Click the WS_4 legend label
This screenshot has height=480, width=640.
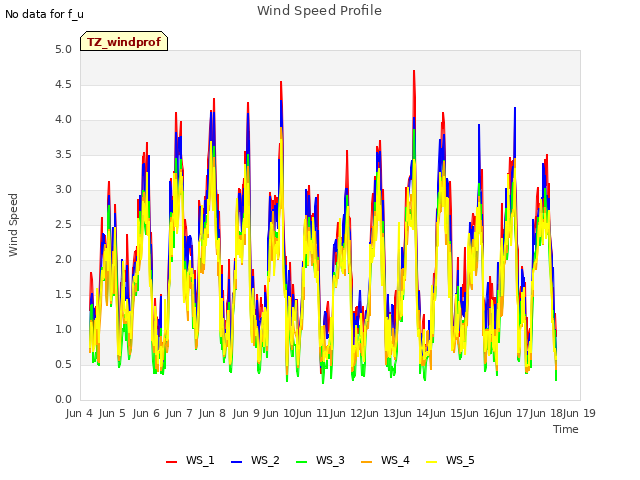395,460
